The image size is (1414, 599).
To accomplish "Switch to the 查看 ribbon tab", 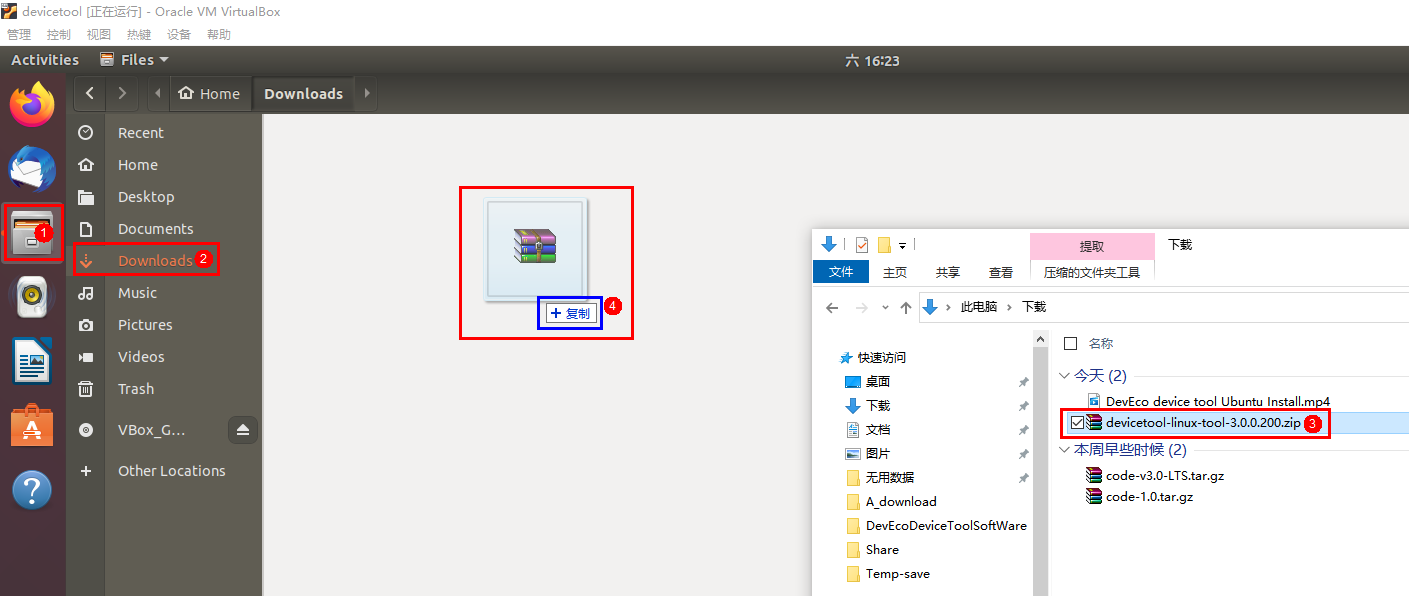I will [1001, 271].
